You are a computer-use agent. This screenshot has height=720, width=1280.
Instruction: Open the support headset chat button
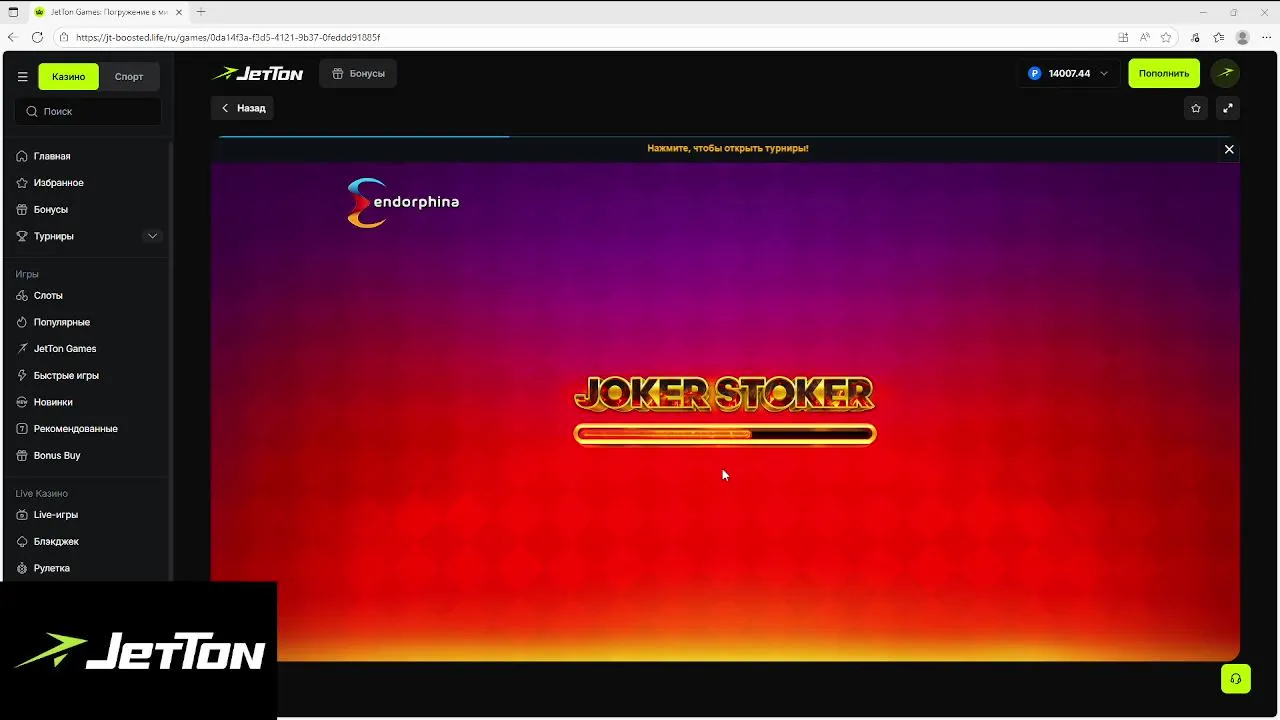(1236, 679)
